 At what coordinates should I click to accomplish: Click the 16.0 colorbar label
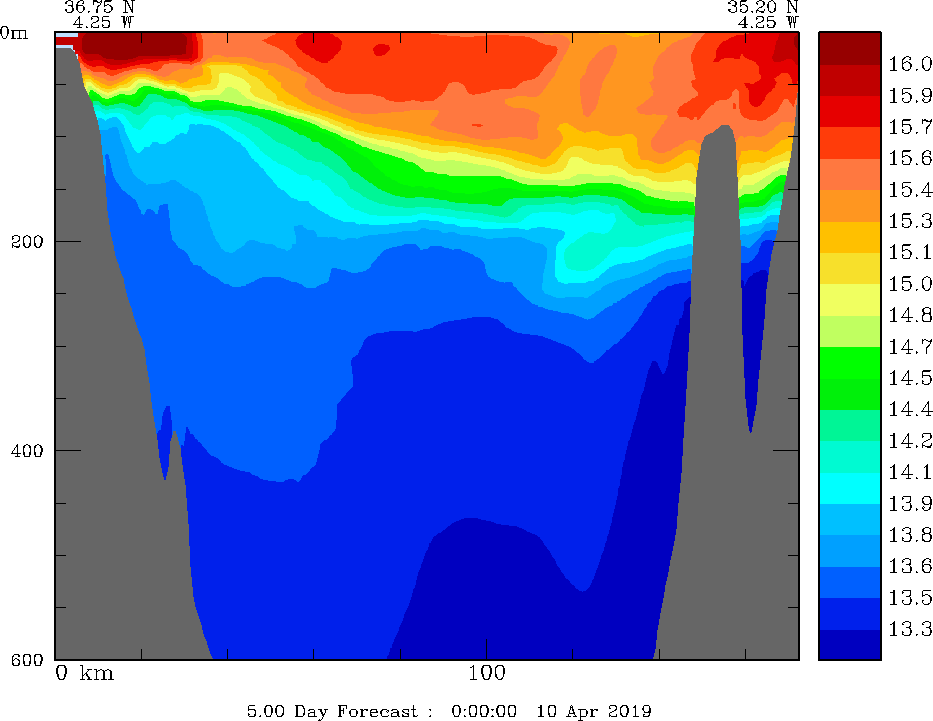(910, 64)
